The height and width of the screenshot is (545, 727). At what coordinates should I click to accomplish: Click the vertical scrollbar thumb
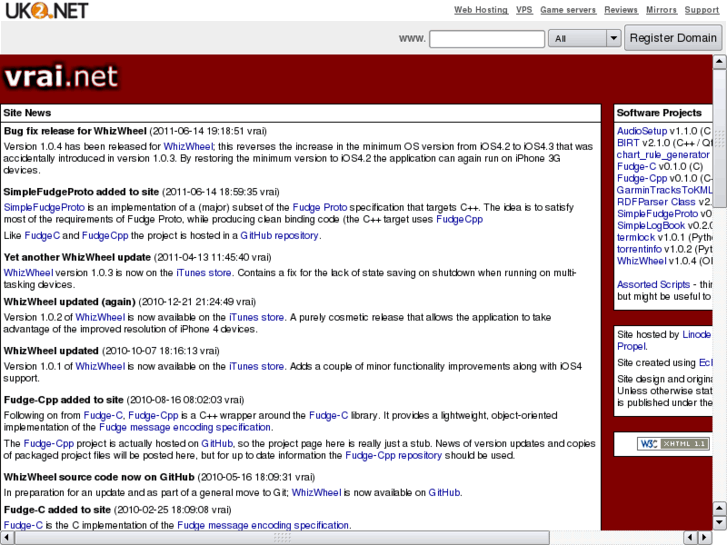point(720,138)
